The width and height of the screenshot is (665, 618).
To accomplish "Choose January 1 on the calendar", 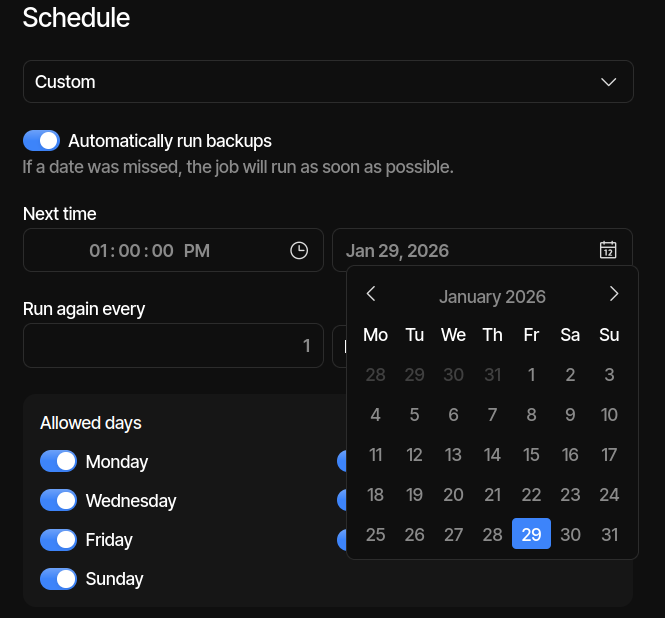I will coord(531,375).
